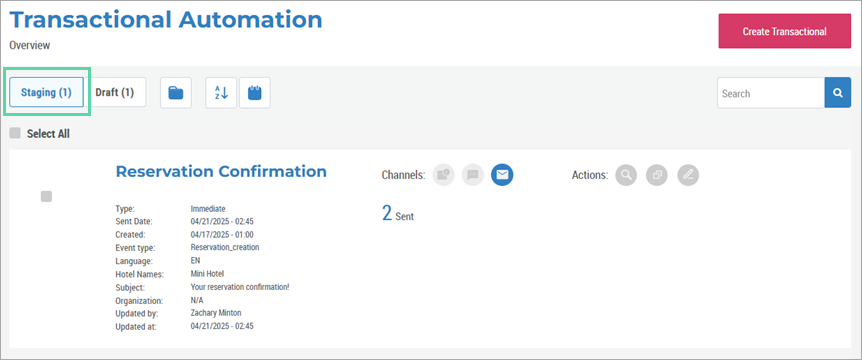The height and width of the screenshot is (360, 862).
Task: Click the edit pencil action icon
Action: point(688,175)
